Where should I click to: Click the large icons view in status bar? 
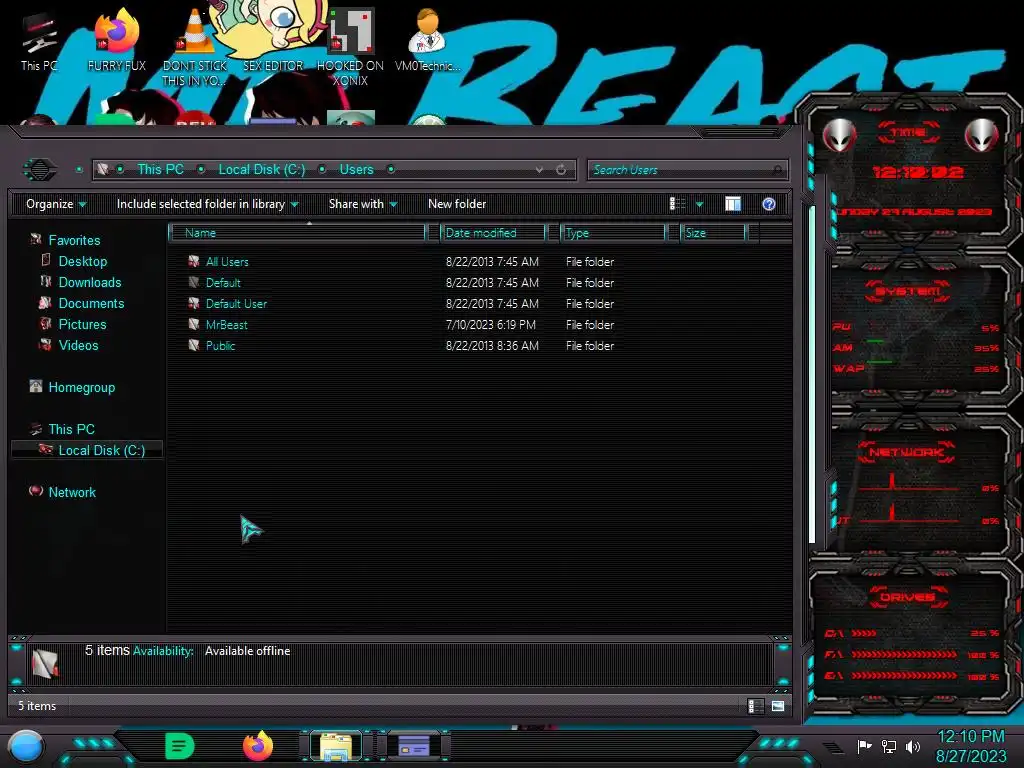[x=778, y=706]
